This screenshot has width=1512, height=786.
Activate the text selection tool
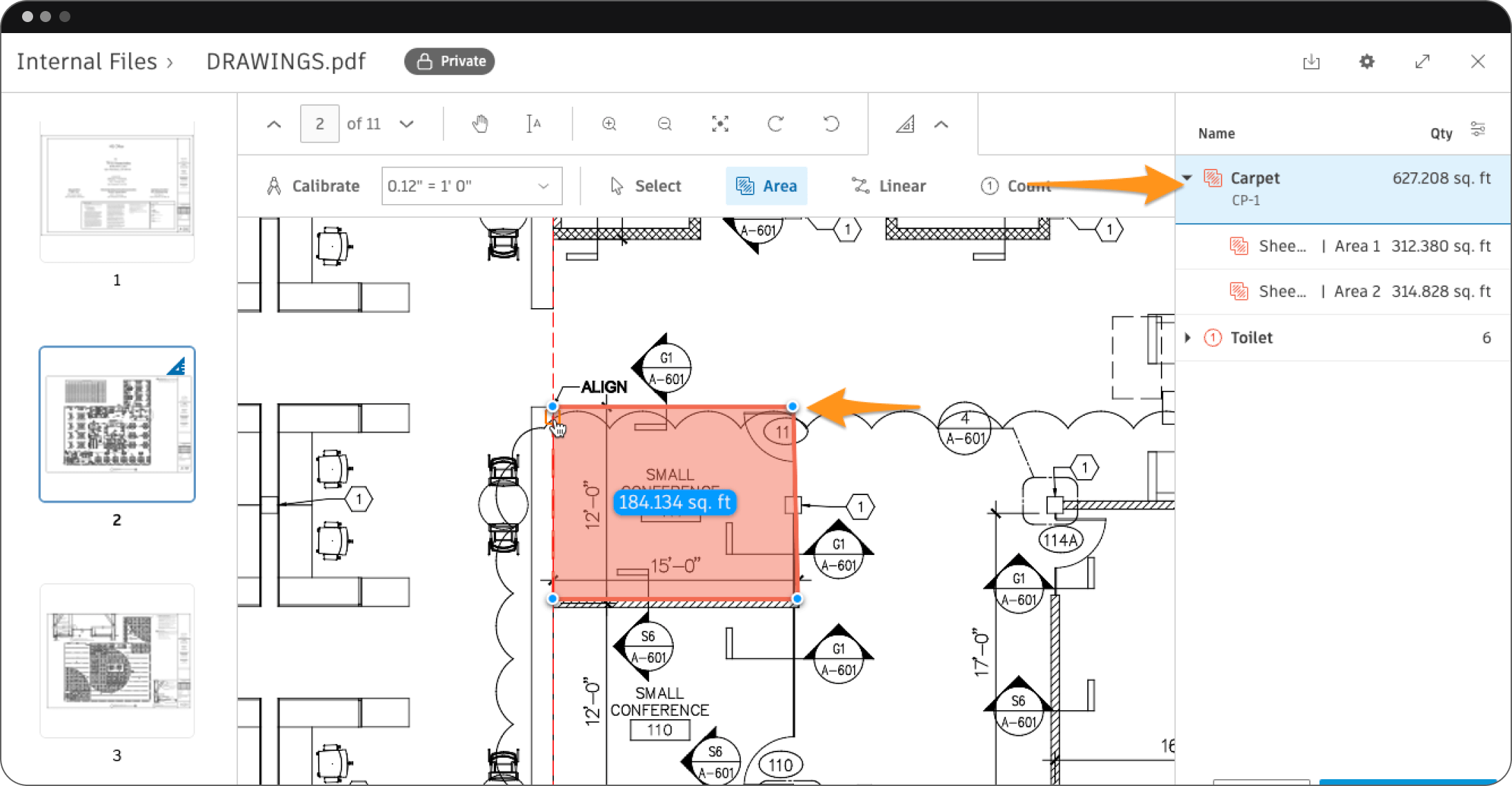pyautogui.click(x=533, y=124)
